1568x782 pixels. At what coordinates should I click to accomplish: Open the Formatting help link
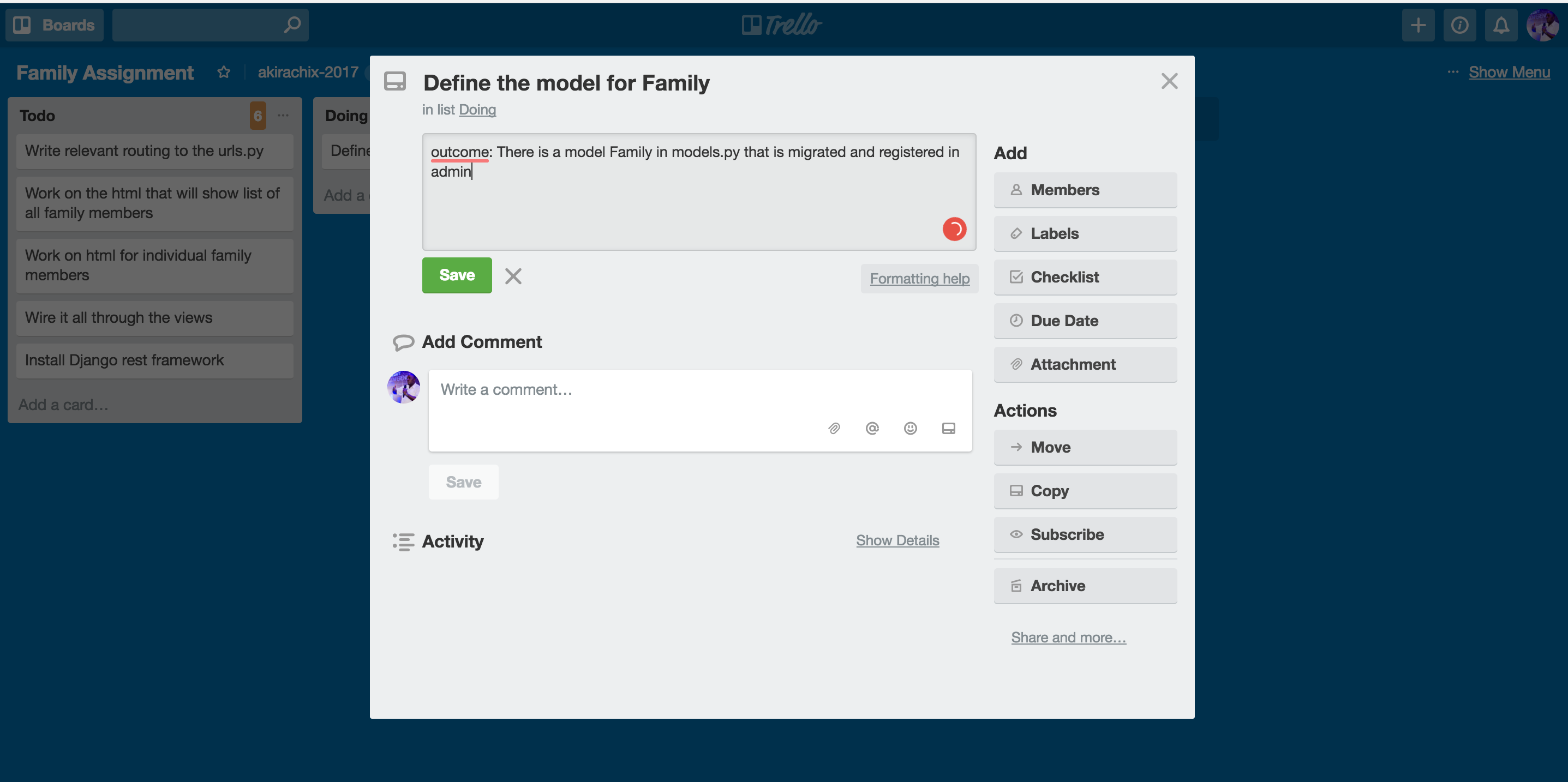tap(919, 278)
